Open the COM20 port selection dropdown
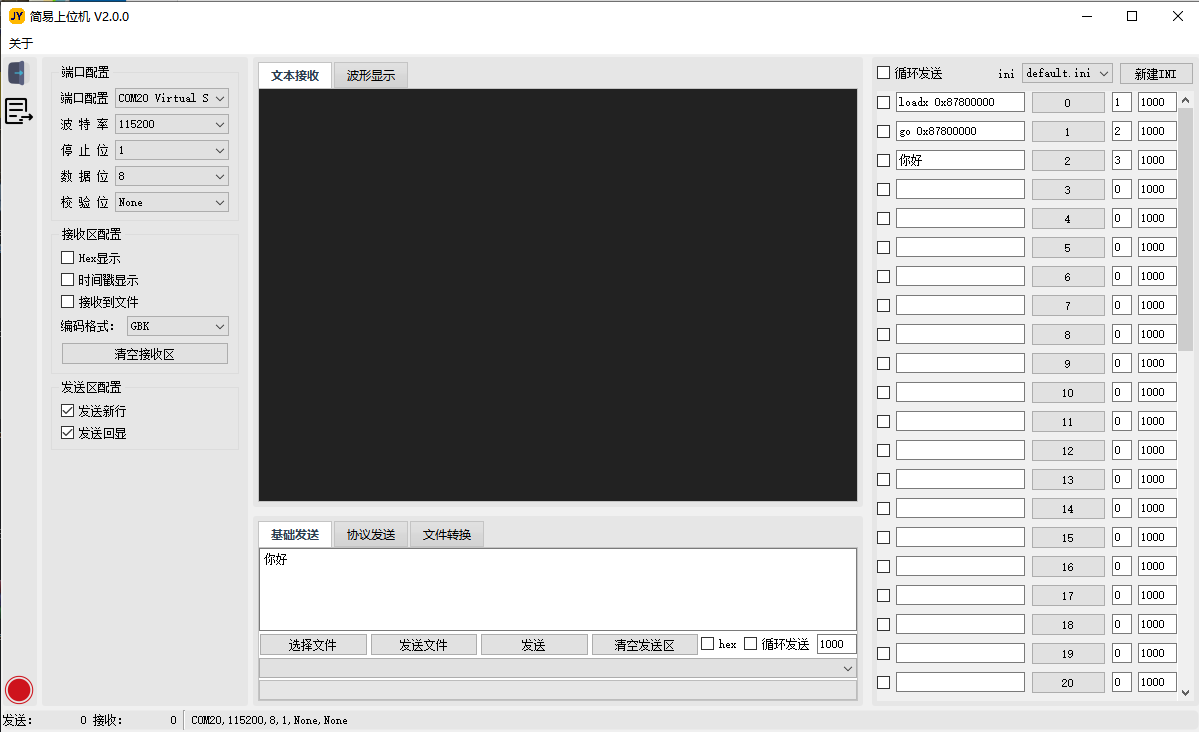 [x=170, y=98]
